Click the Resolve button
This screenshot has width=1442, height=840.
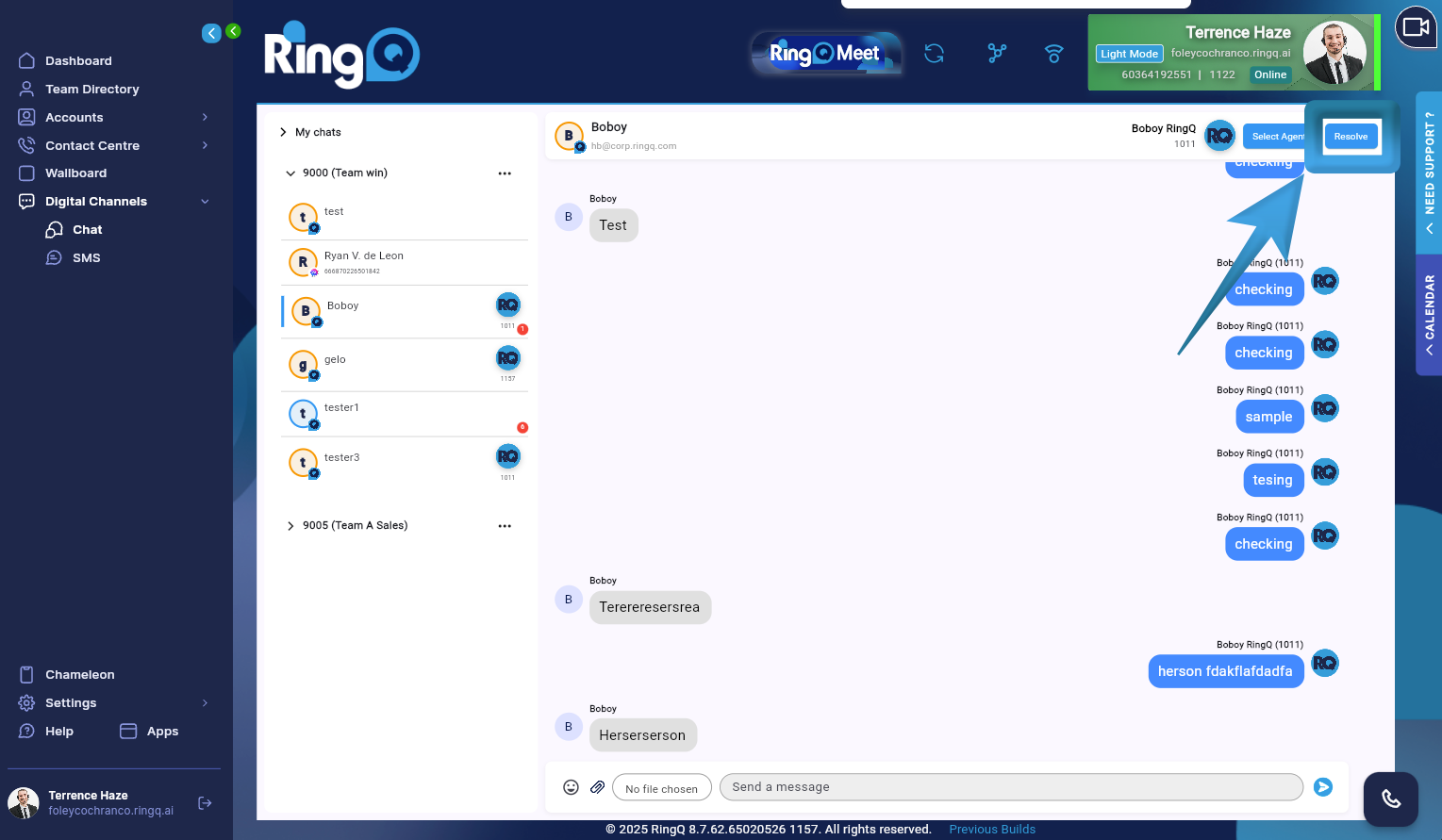click(1351, 136)
